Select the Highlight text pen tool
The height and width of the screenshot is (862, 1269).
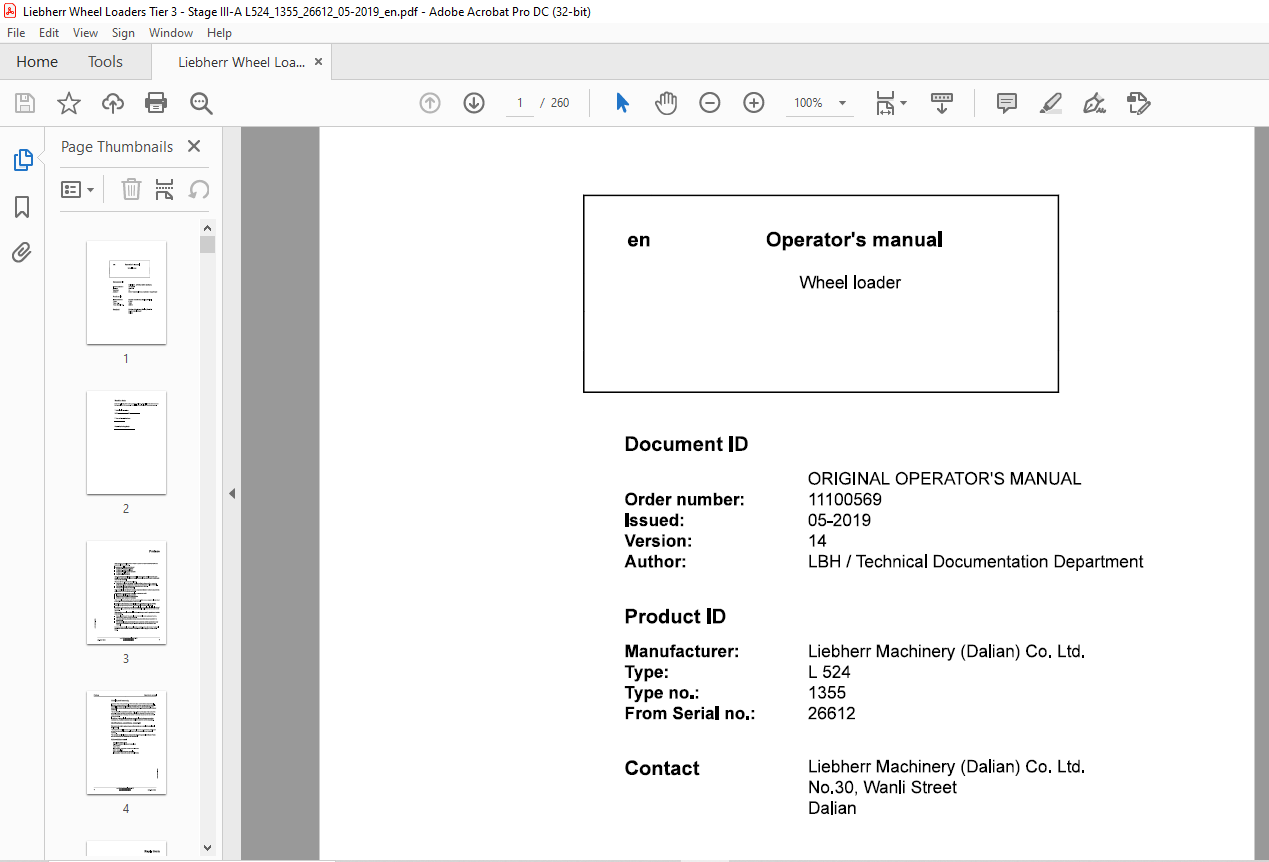[x=1050, y=103]
